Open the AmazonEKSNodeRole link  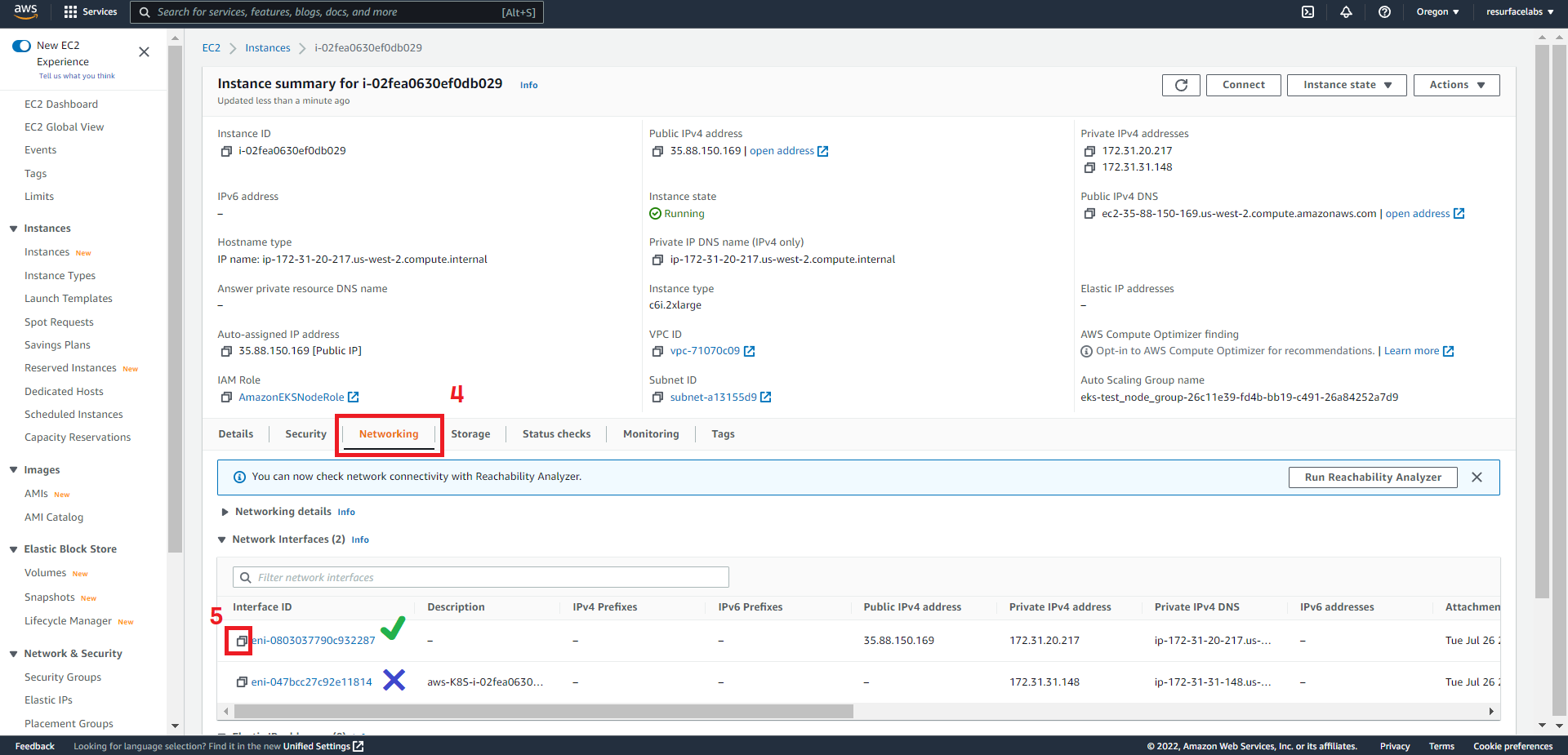point(298,397)
